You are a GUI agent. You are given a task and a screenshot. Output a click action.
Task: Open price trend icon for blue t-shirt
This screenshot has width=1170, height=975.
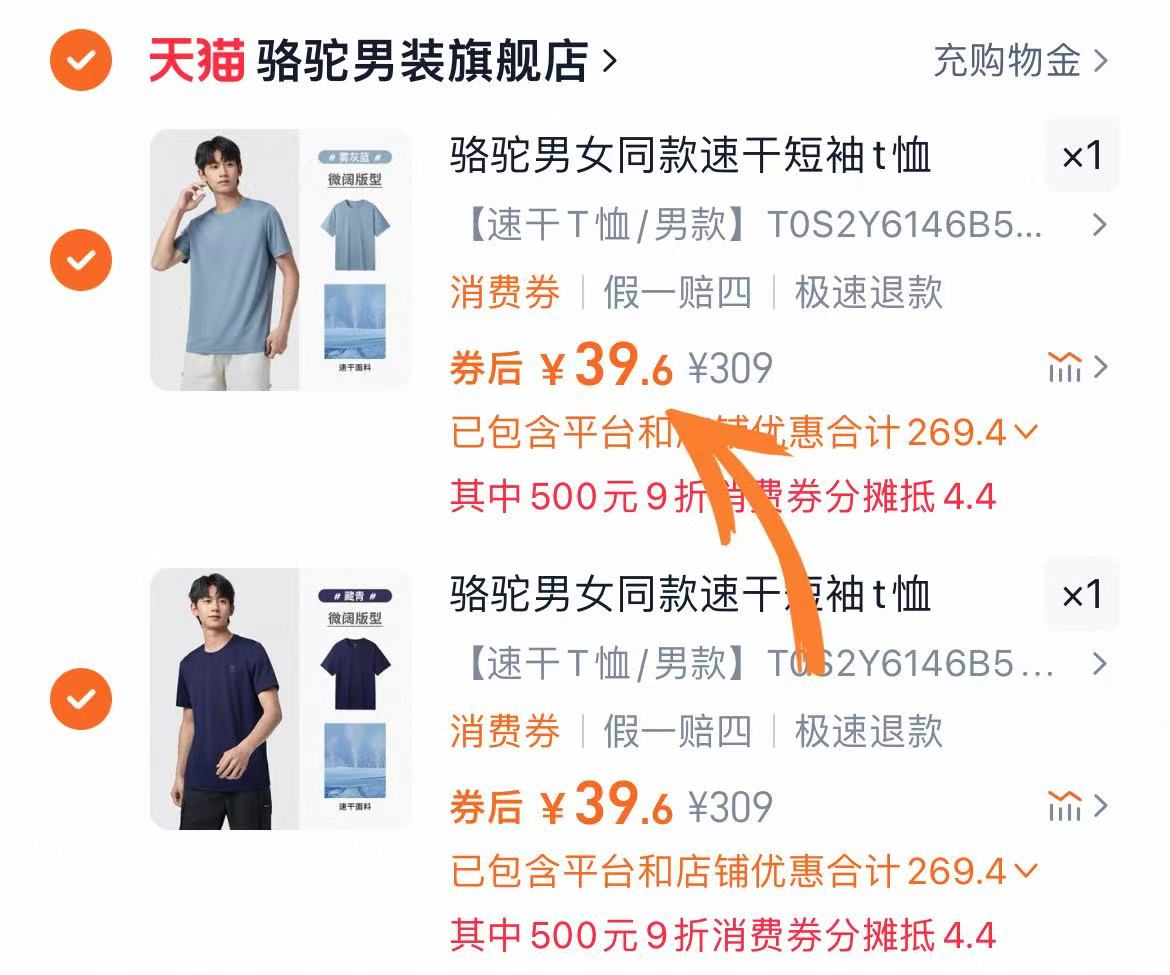point(1065,367)
